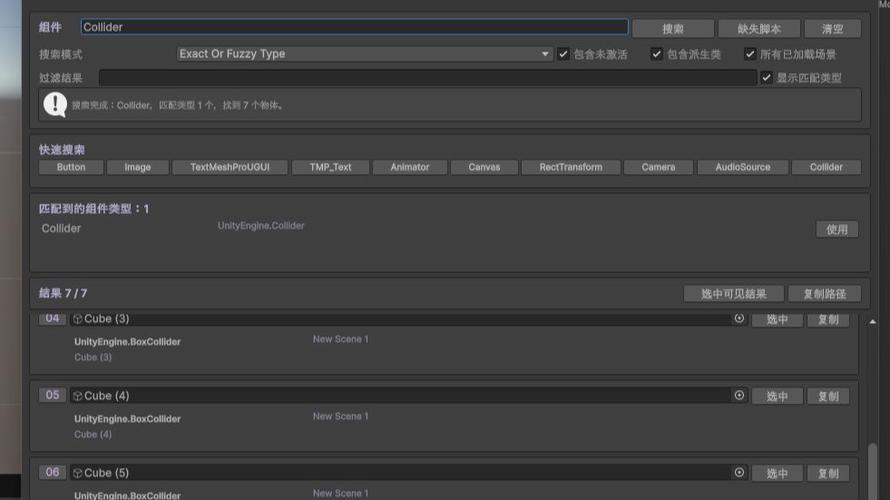The height and width of the screenshot is (500, 890).
Task: Click the row number 05 label
Action: click(52, 395)
